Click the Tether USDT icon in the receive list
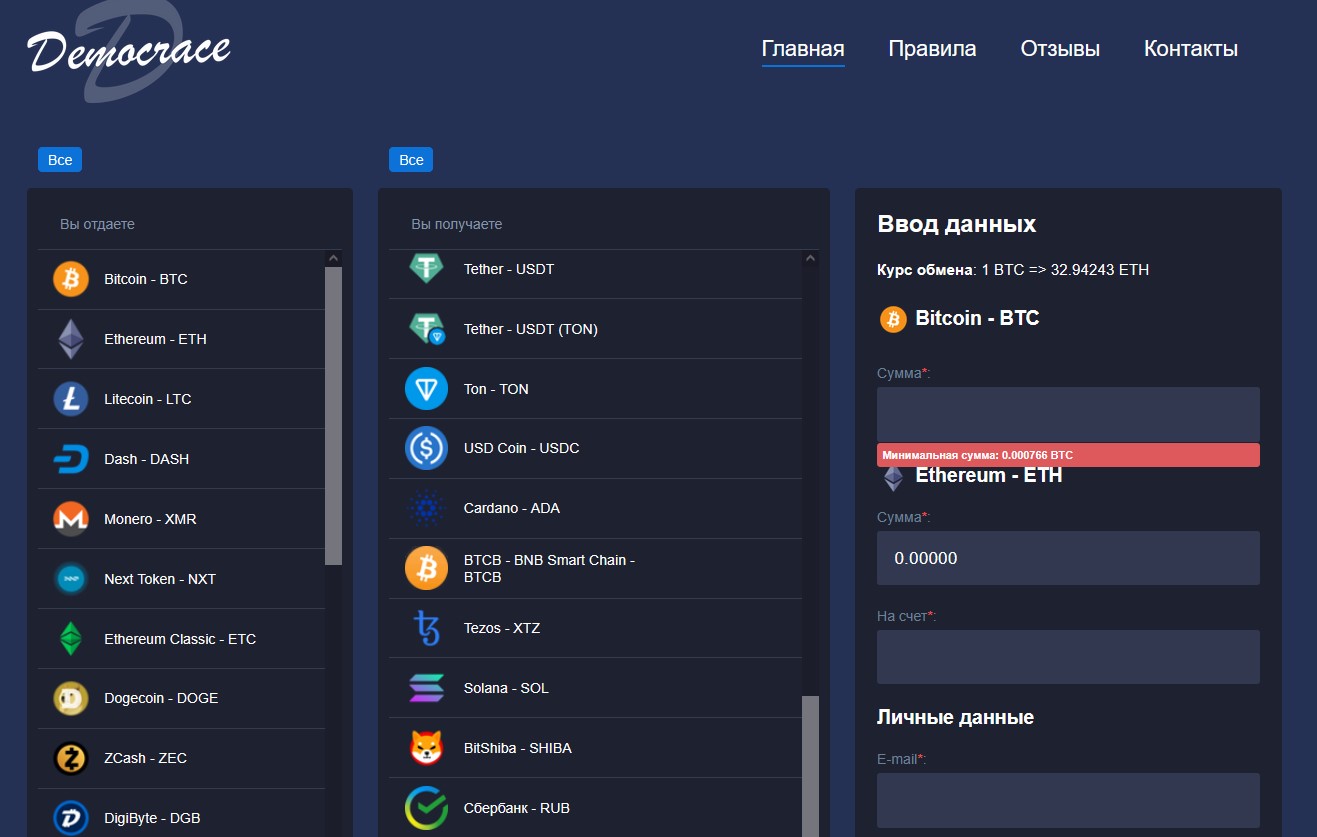Screen dimensions: 1317x837 [427, 267]
